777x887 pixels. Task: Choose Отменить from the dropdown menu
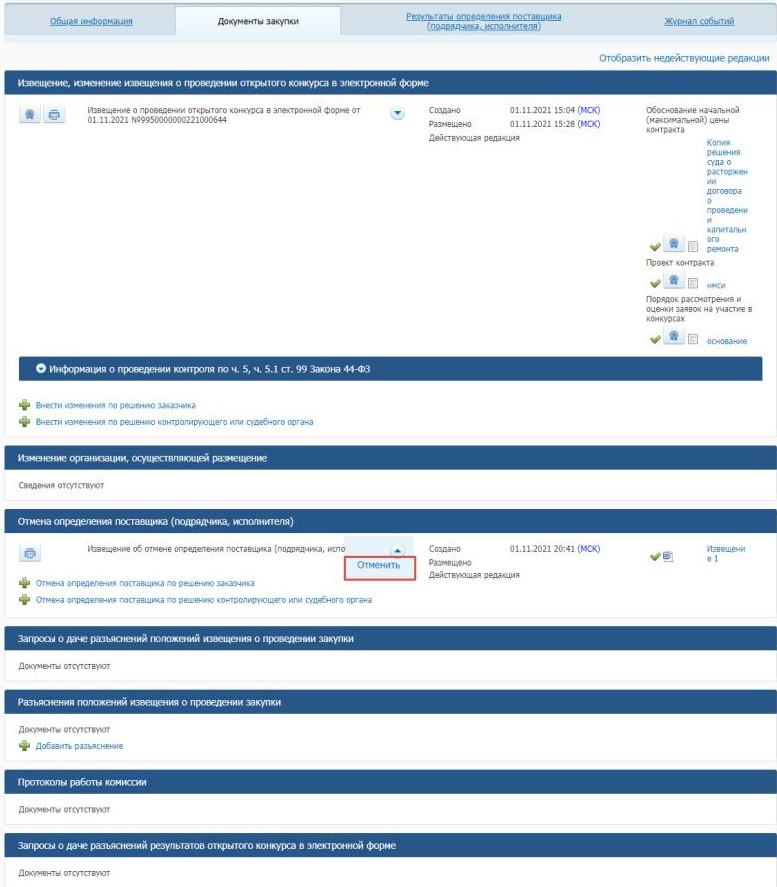[x=379, y=565]
